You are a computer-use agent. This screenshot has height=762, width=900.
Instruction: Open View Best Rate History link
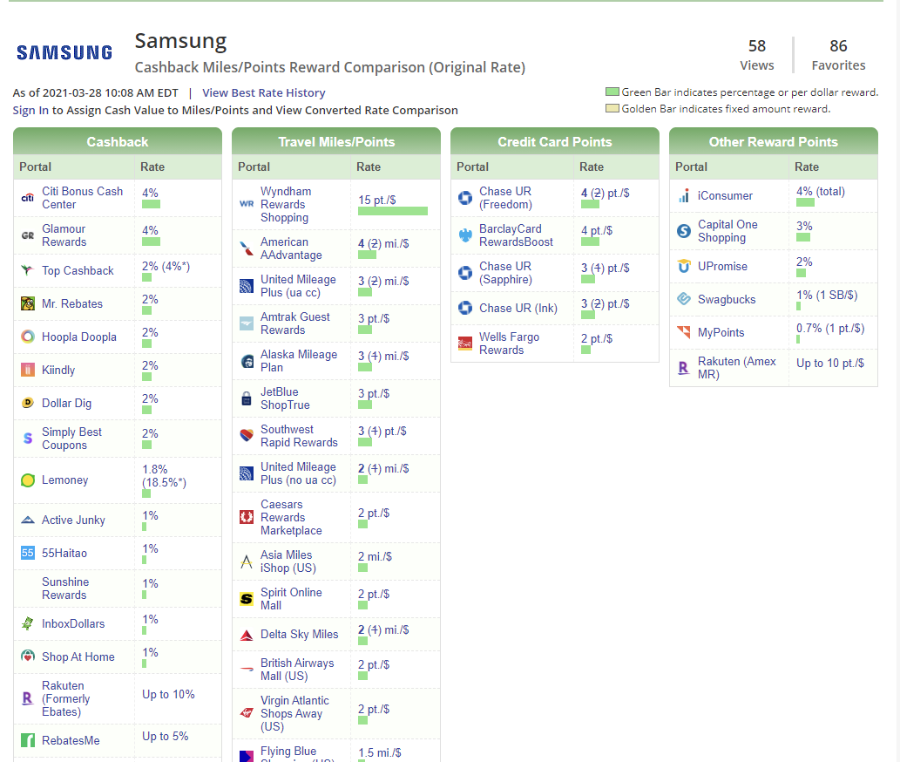263,93
